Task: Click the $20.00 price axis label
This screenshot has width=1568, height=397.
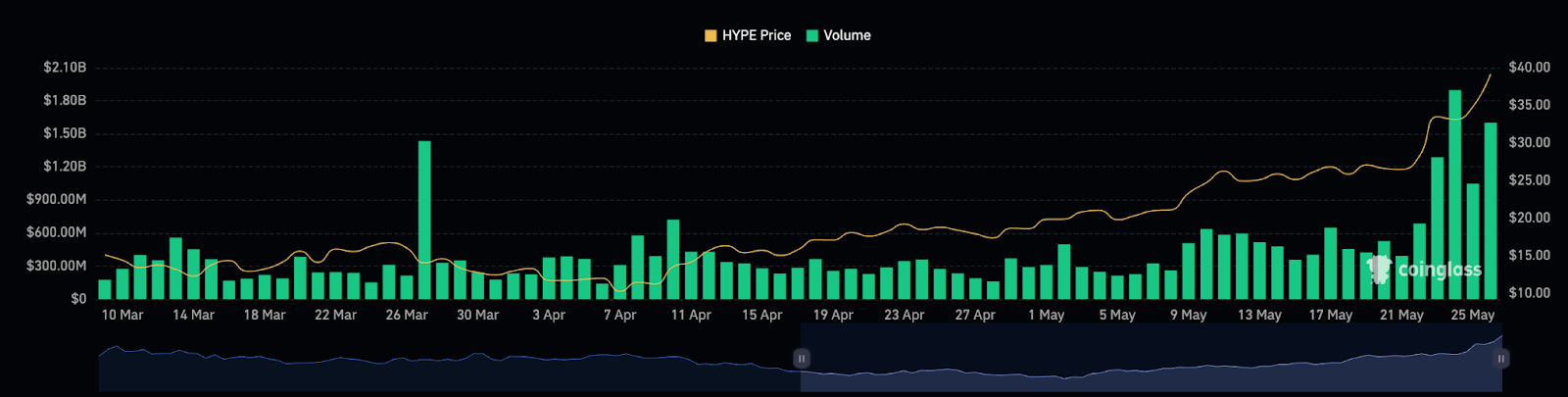Action: point(1530,218)
